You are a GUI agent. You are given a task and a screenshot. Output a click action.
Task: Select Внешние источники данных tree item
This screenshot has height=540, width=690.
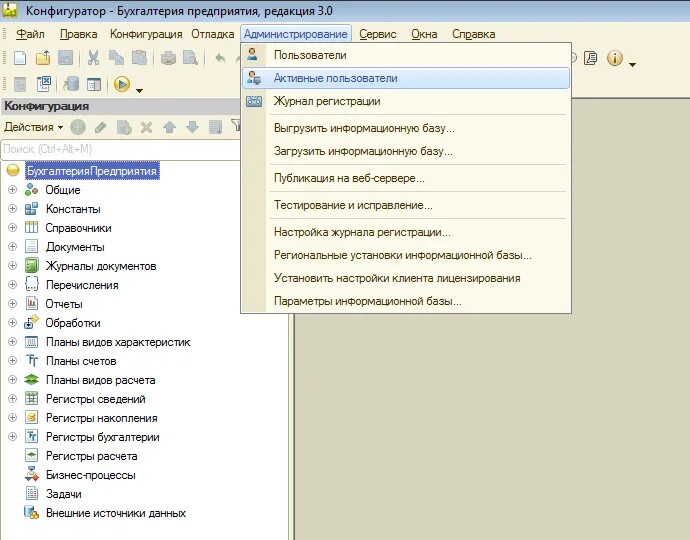[116, 513]
